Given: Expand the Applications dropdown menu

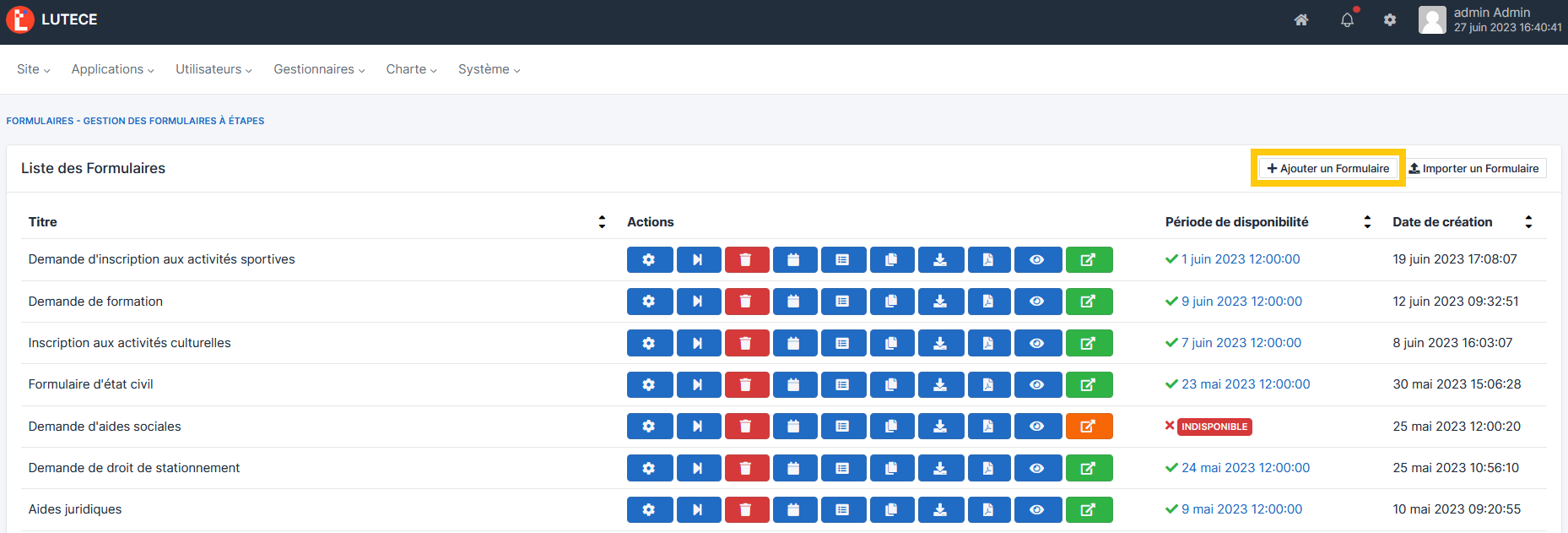Looking at the screenshot, I should (112, 69).
